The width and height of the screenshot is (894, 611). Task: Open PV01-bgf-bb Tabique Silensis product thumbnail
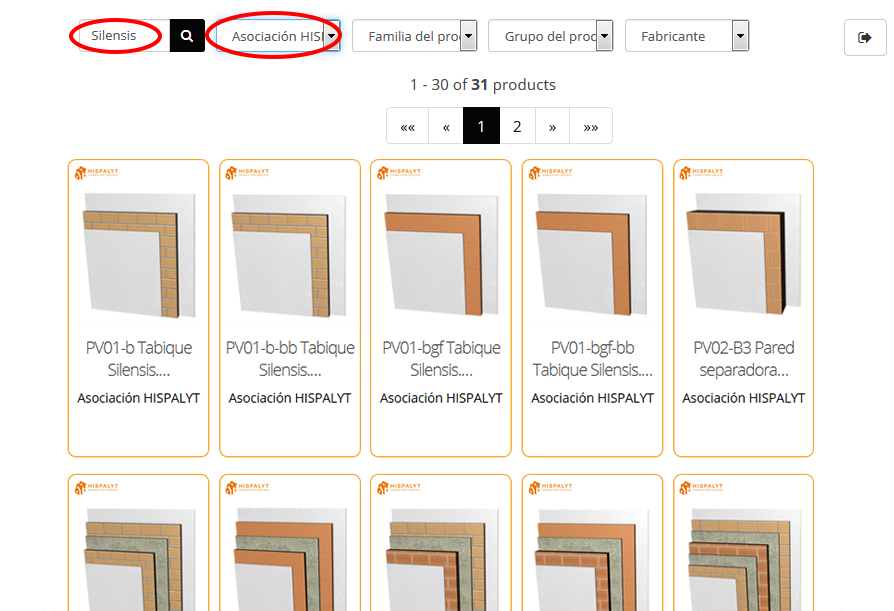pyautogui.click(x=592, y=255)
